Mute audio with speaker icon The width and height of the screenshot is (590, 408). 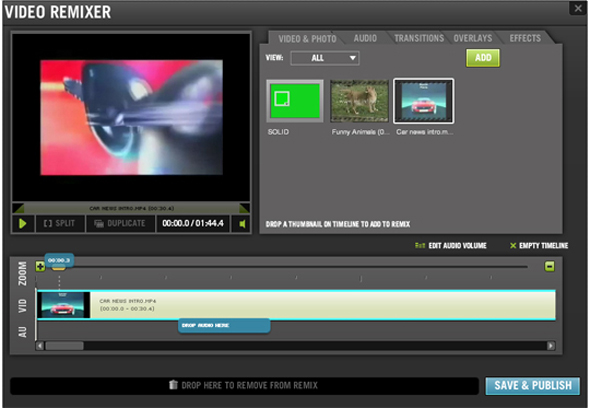(242, 224)
